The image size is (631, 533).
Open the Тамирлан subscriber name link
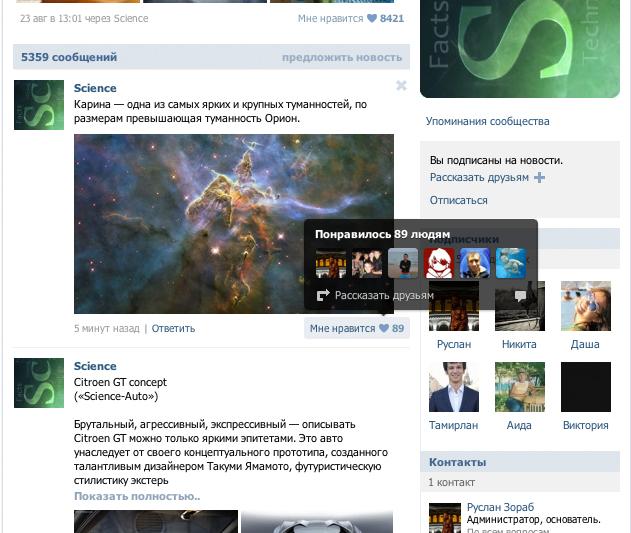(454, 425)
